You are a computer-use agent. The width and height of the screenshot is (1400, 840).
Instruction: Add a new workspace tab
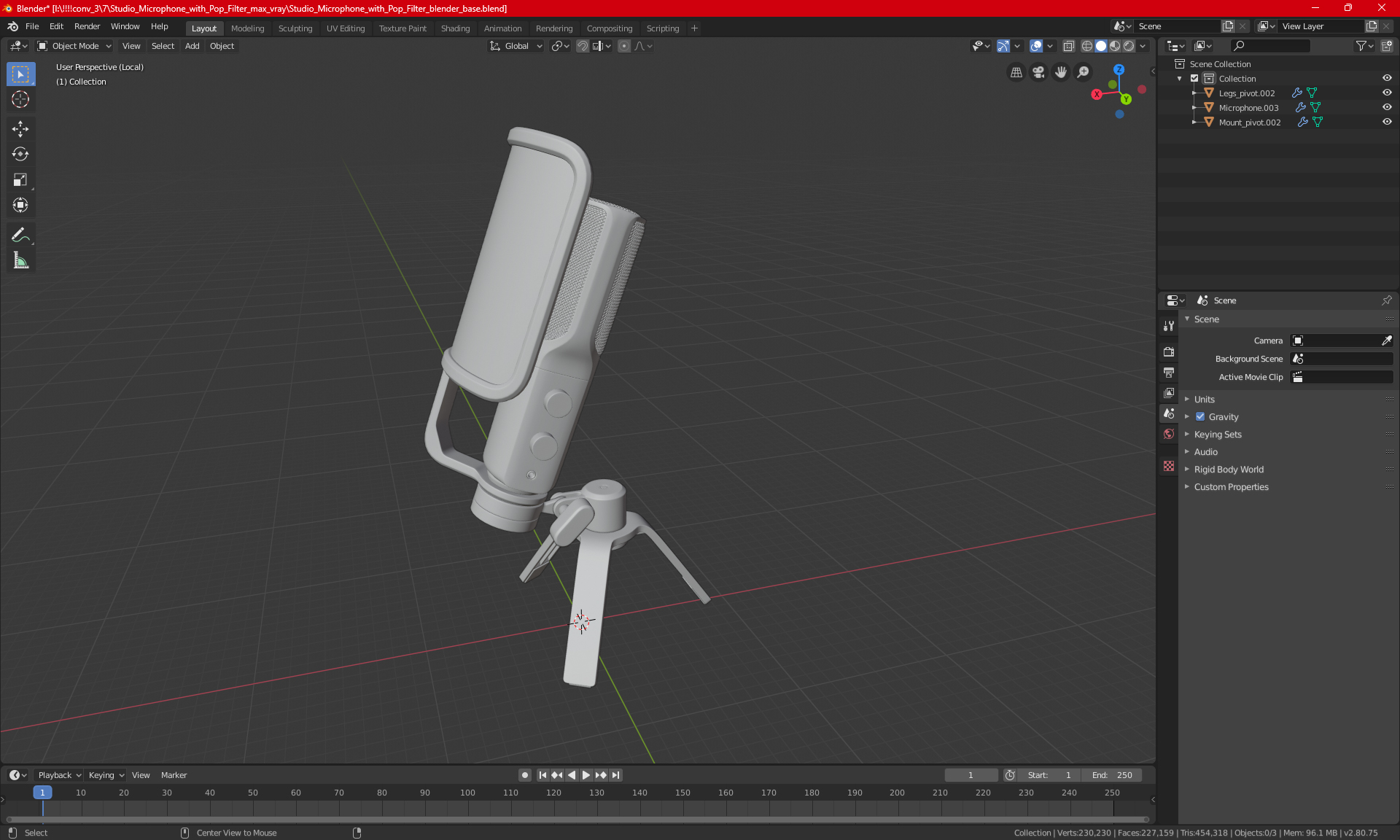(x=694, y=28)
